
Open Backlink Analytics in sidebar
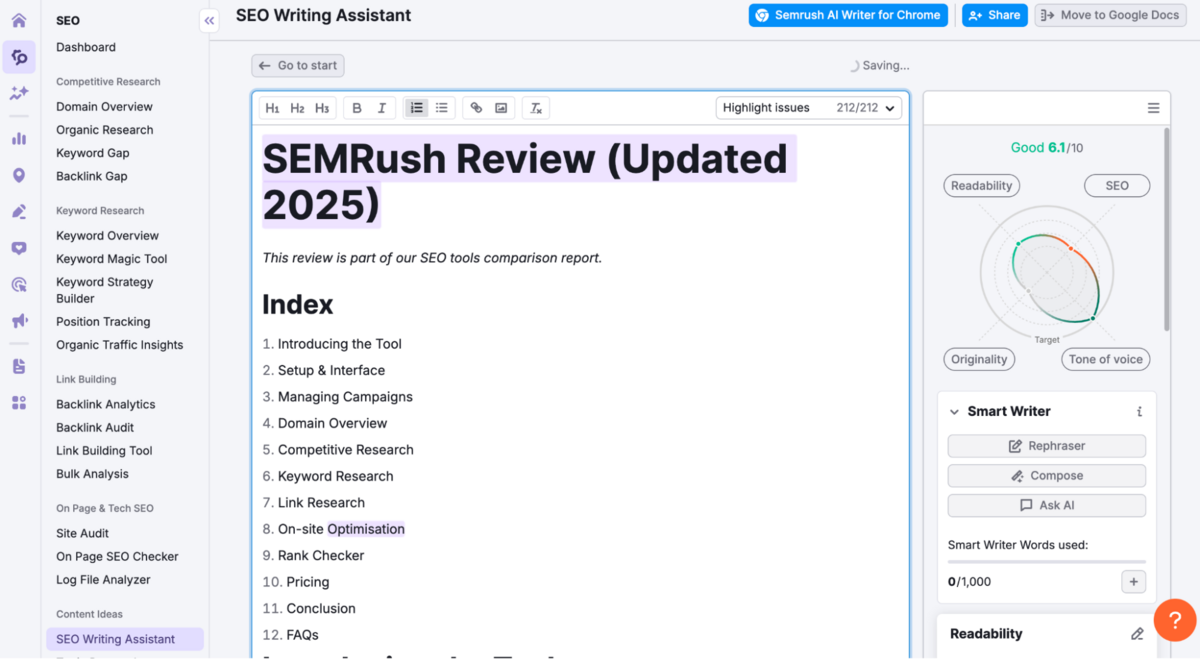pos(105,404)
